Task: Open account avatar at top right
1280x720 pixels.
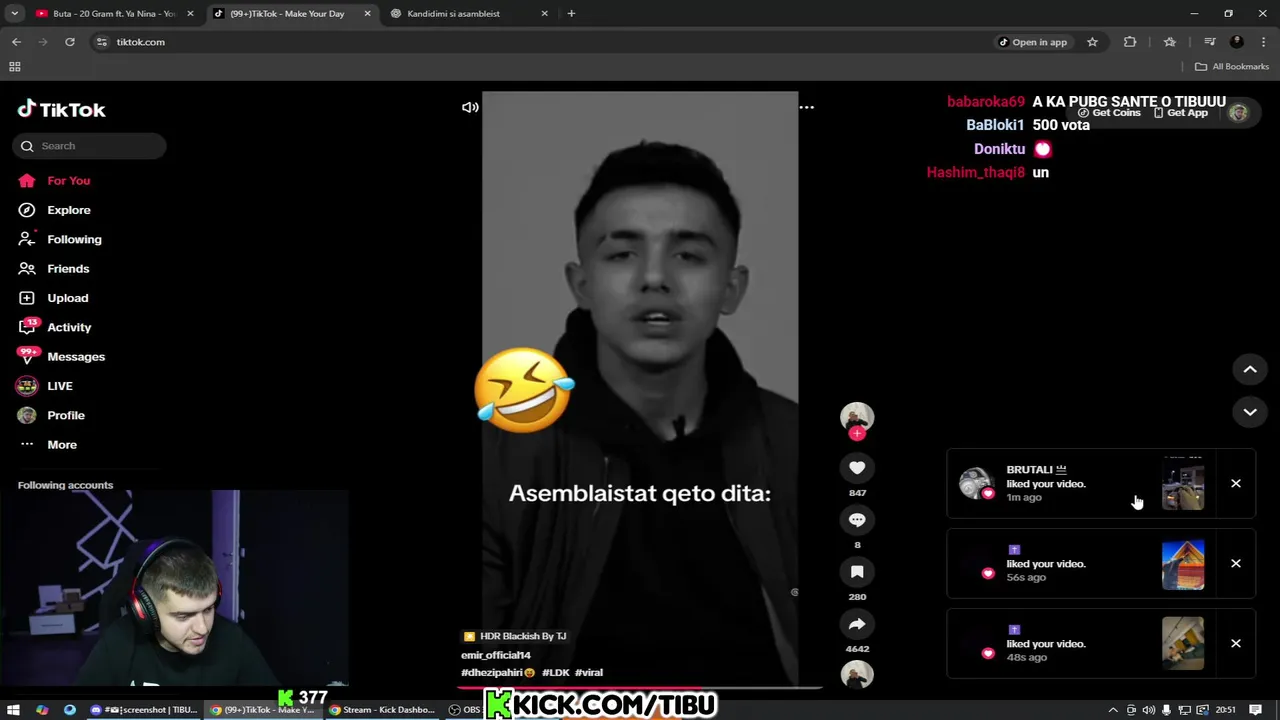Action: tap(1238, 113)
